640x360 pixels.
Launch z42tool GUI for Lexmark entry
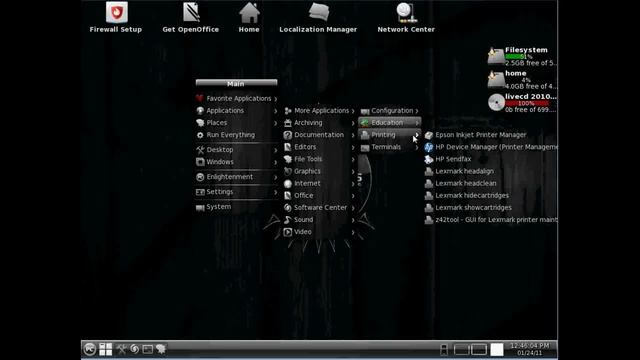click(491, 220)
